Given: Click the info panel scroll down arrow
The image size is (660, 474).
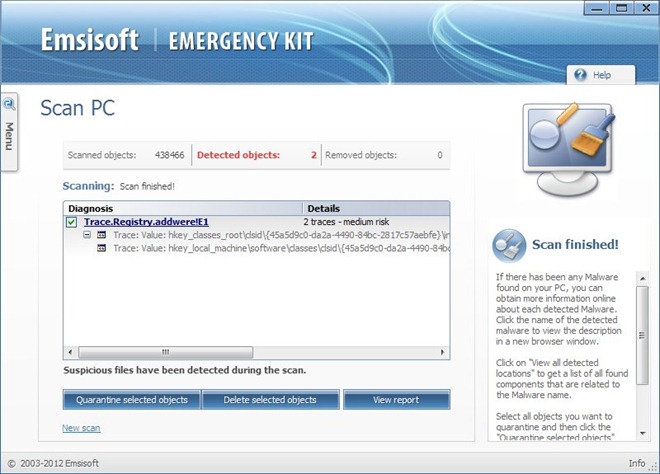Looking at the screenshot, I should [642, 433].
